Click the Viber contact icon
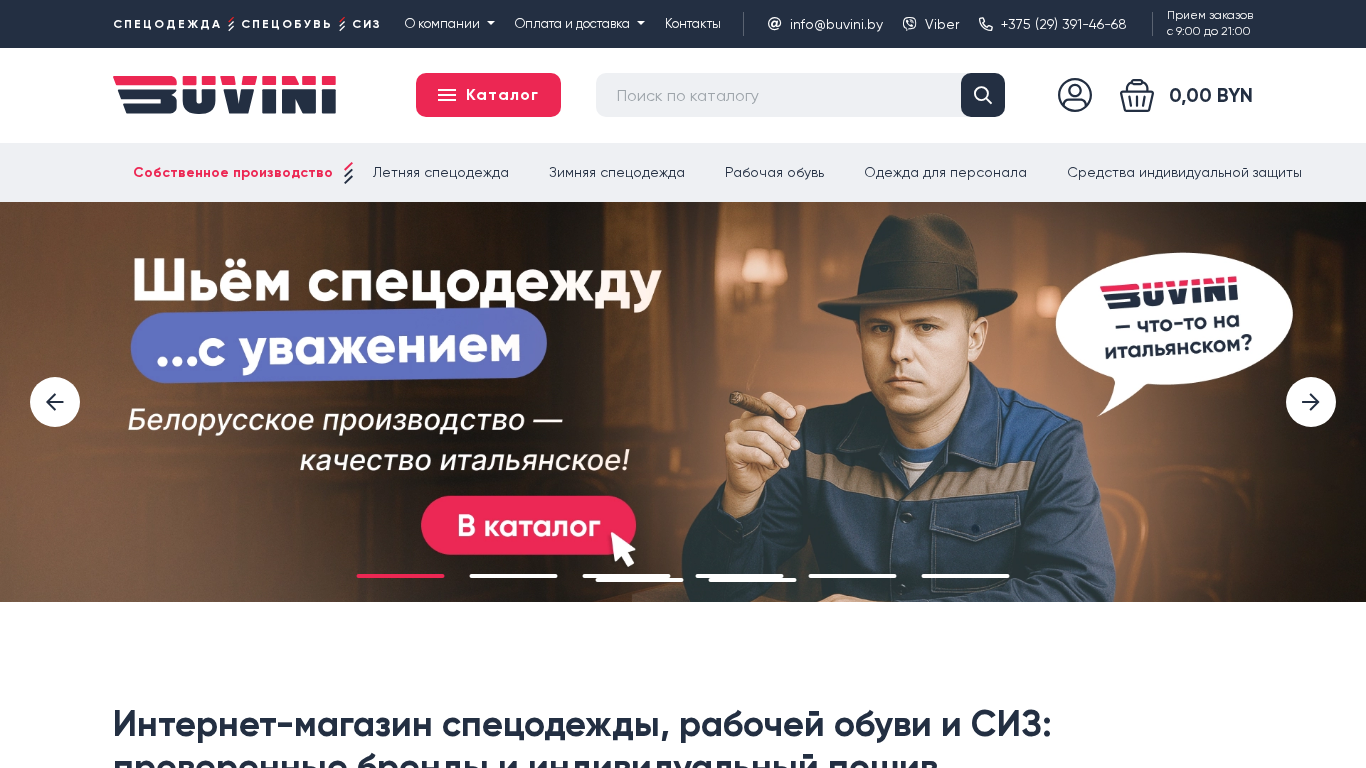1366x768 pixels. point(909,24)
